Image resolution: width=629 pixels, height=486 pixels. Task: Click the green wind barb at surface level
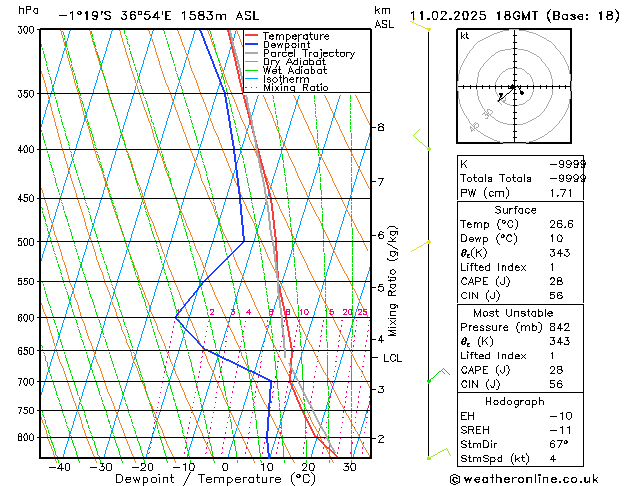pos(439,454)
